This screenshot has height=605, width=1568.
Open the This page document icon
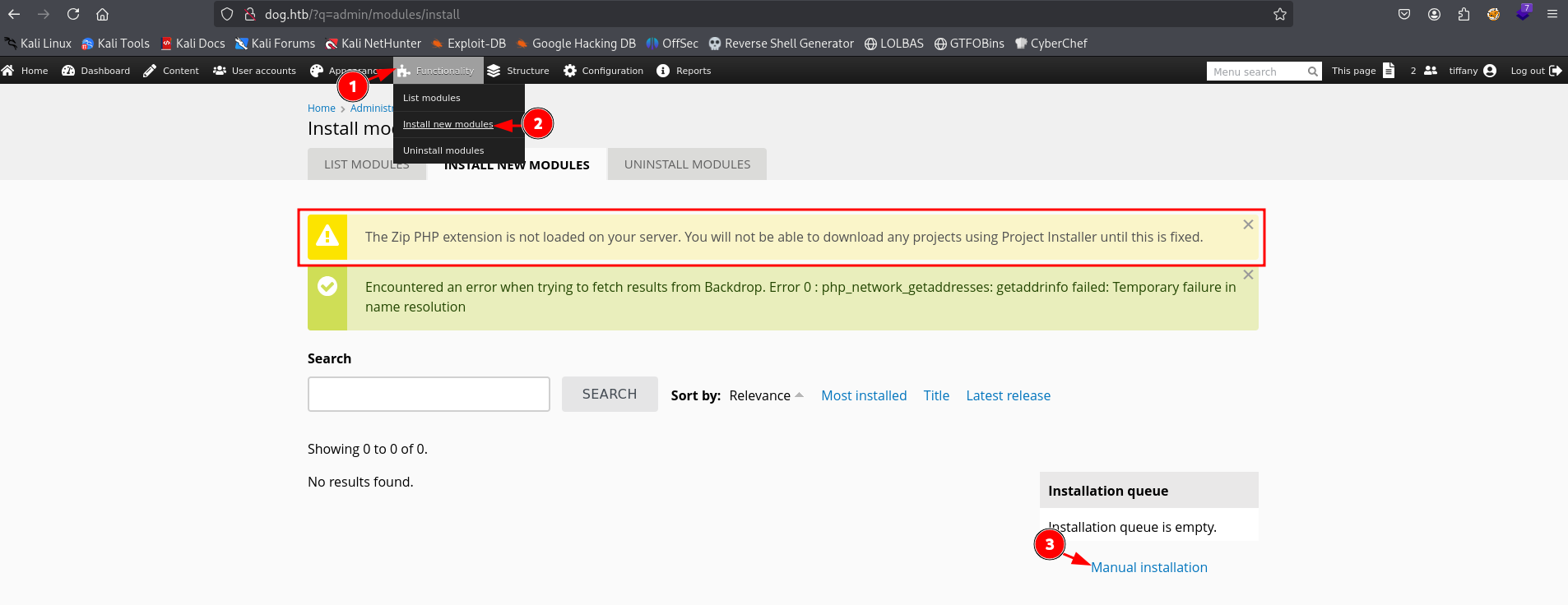pos(1389,71)
